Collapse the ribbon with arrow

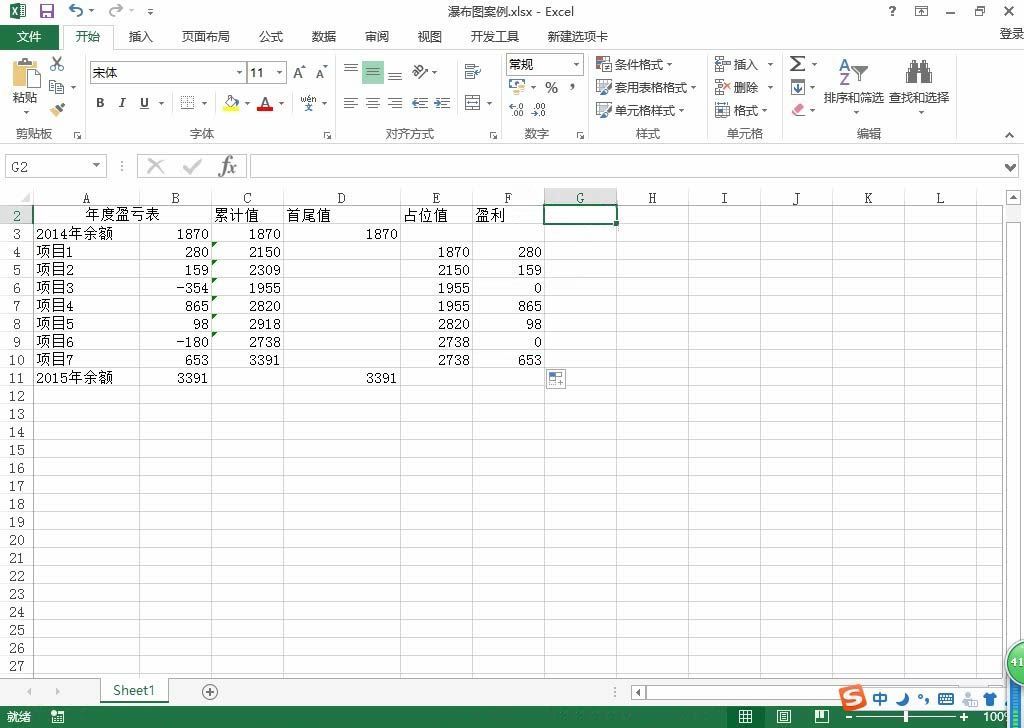1010,135
